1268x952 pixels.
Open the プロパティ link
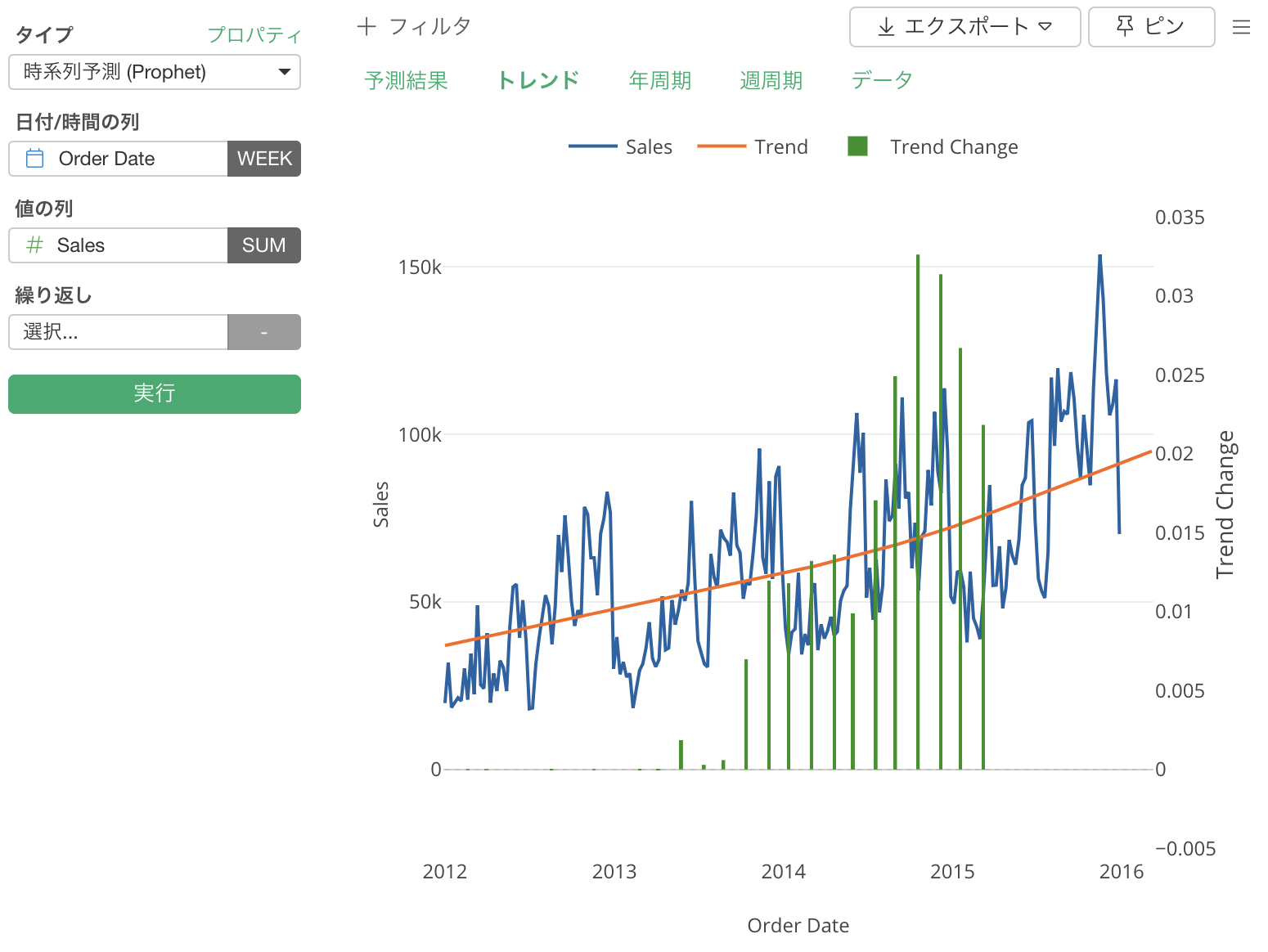pyautogui.click(x=254, y=35)
